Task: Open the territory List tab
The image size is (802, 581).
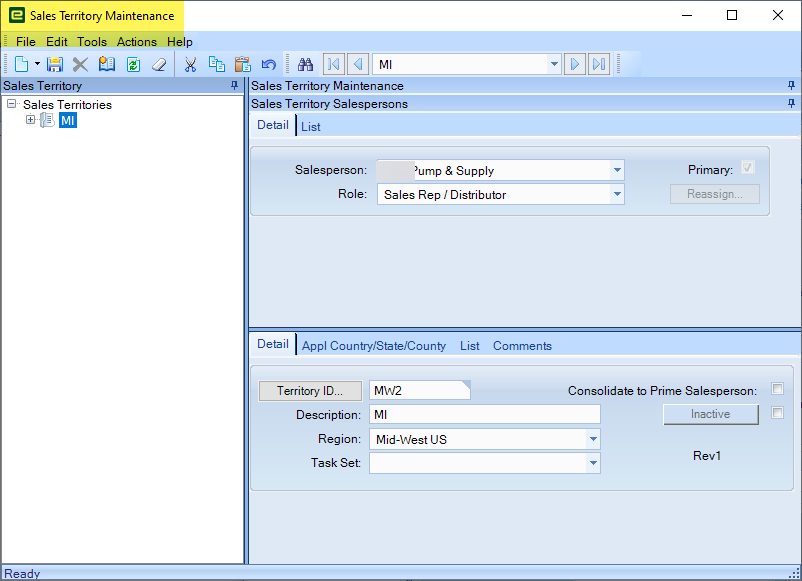Action: 470,346
